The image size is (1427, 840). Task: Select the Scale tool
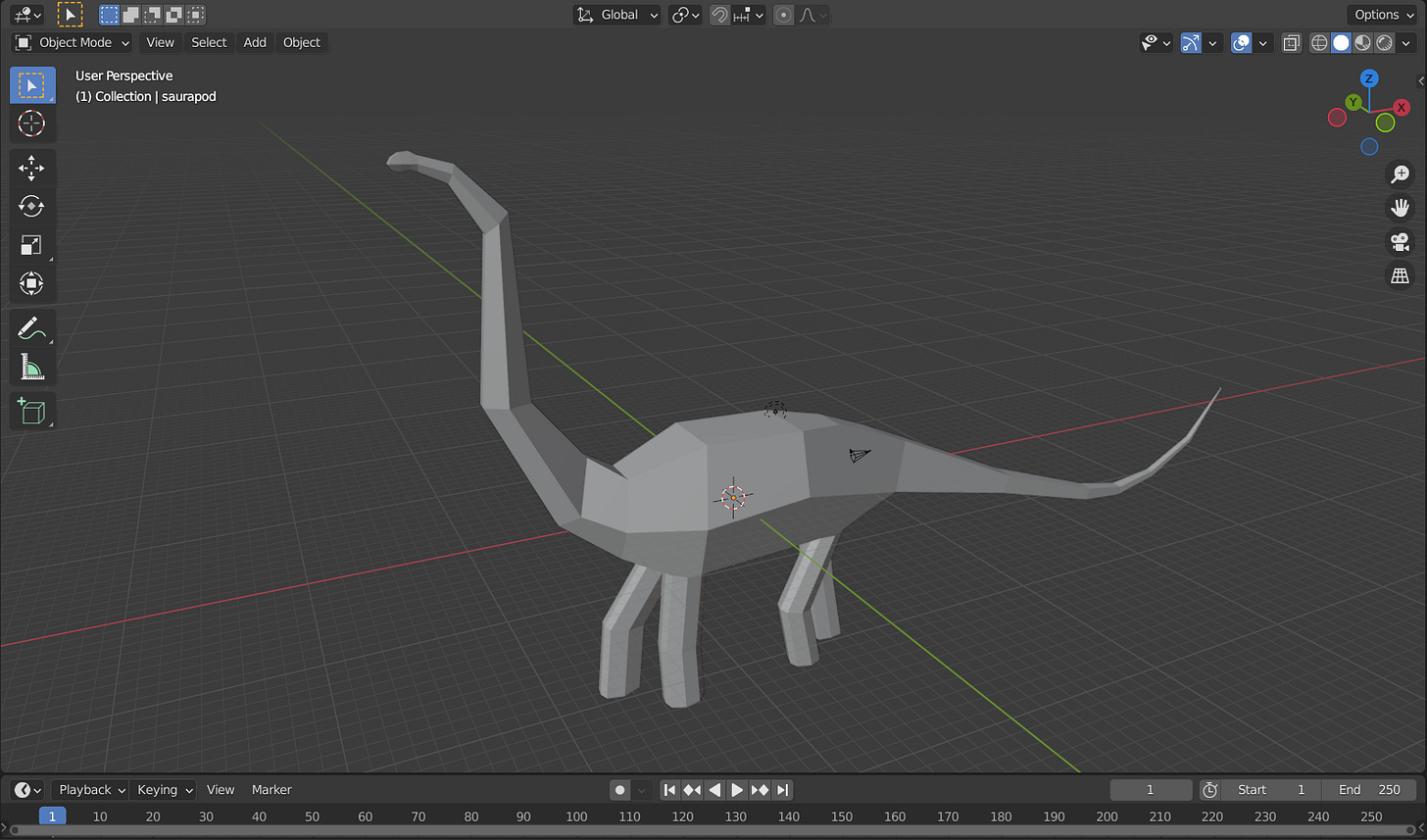[x=32, y=245]
